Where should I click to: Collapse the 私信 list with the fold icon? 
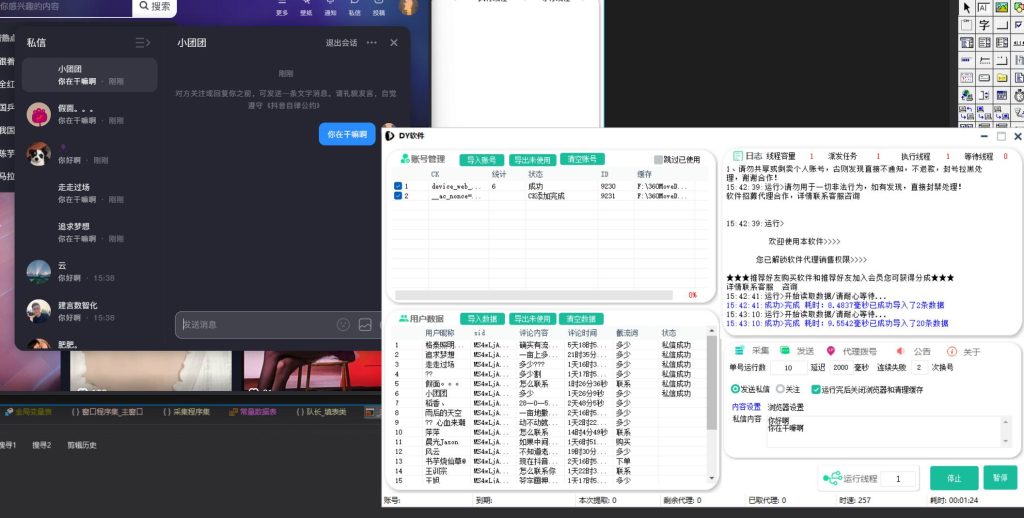[x=142, y=43]
